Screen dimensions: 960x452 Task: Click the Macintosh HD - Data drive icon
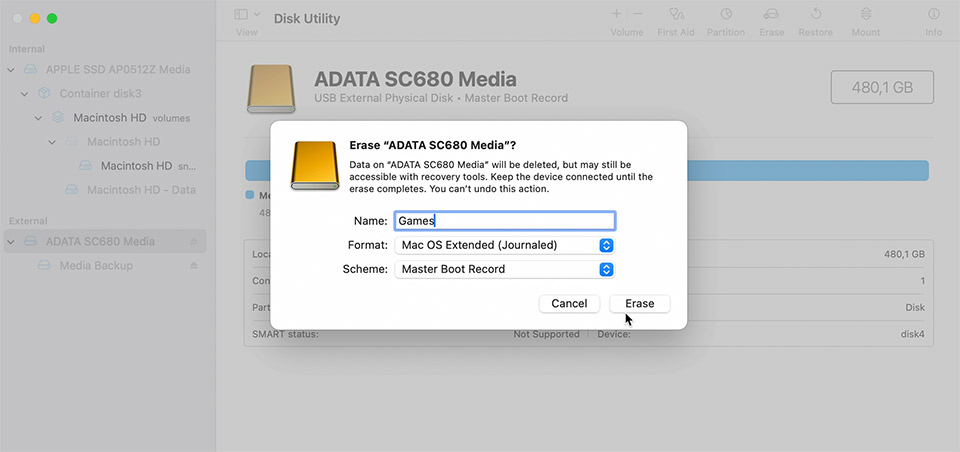pos(72,190)
